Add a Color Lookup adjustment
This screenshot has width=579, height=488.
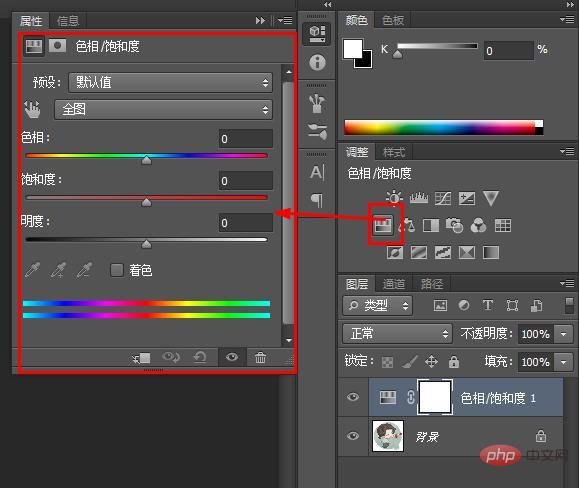pos(503,225)
